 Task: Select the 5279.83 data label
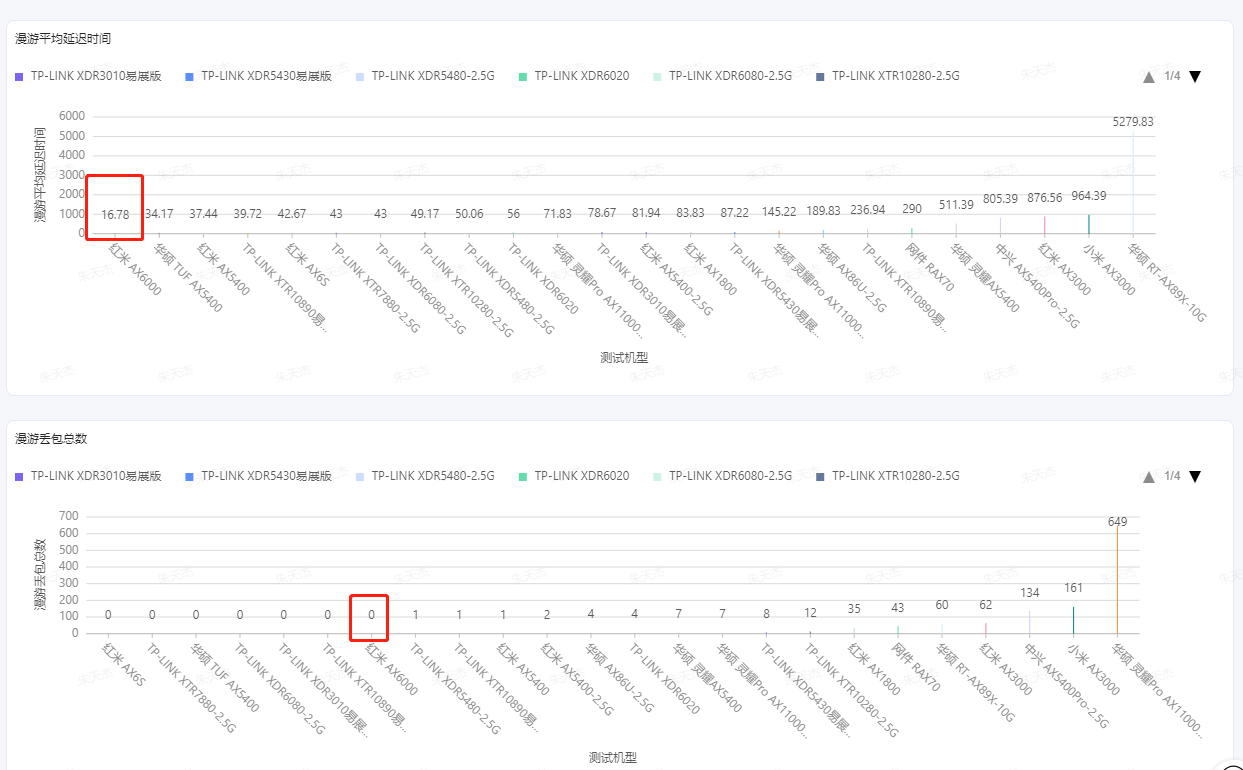[1133, 122]
